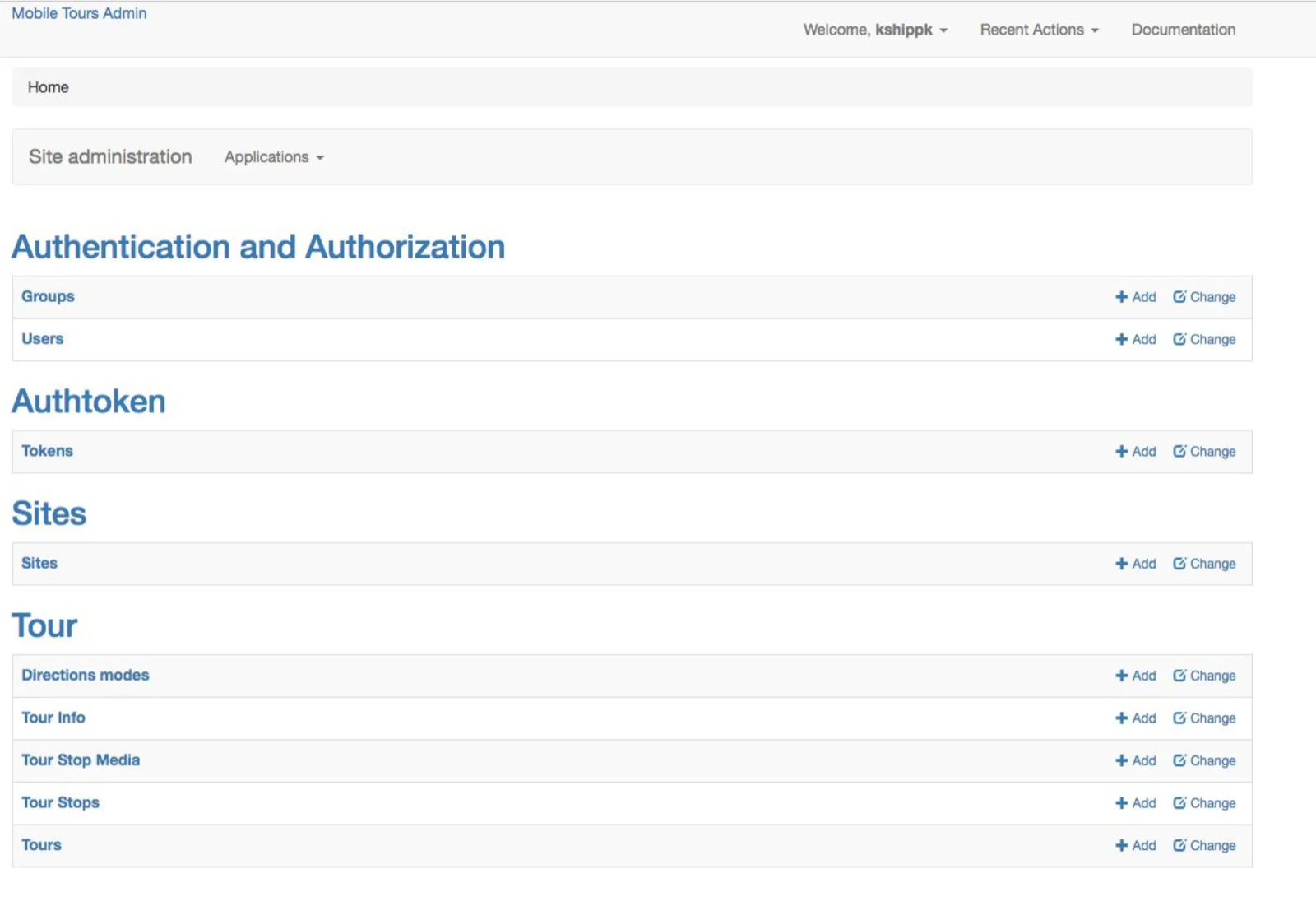Image resolution: width=1316 pixels, height=920 pixels.
Task: Click the plus Add icon for Tokens
Action: click(1121, 452)
